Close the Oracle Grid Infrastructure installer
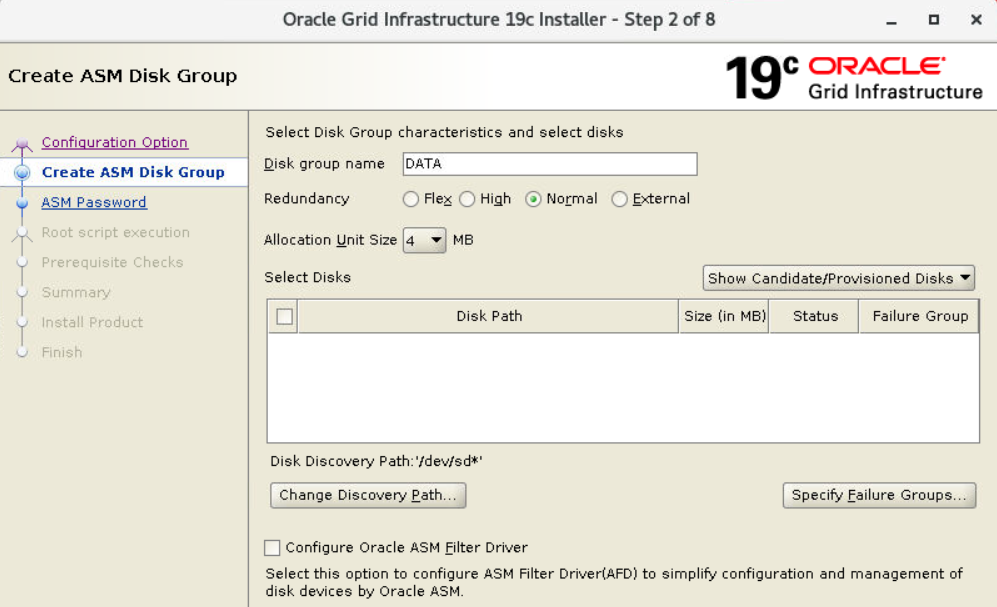The height and width of the screenshot is (607, 997). pos(976,20)
